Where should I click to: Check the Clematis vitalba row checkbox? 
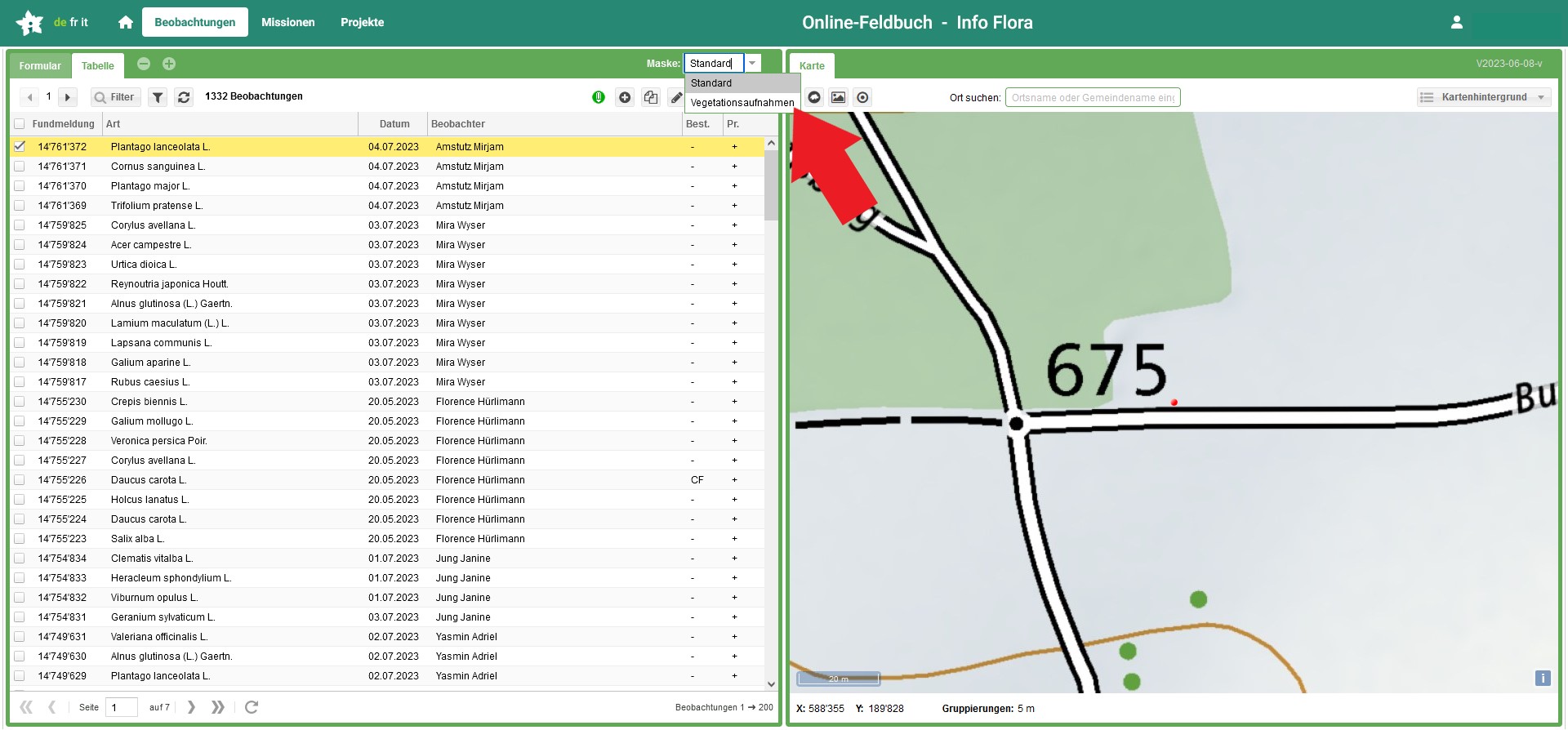click(x=20, y=559)
